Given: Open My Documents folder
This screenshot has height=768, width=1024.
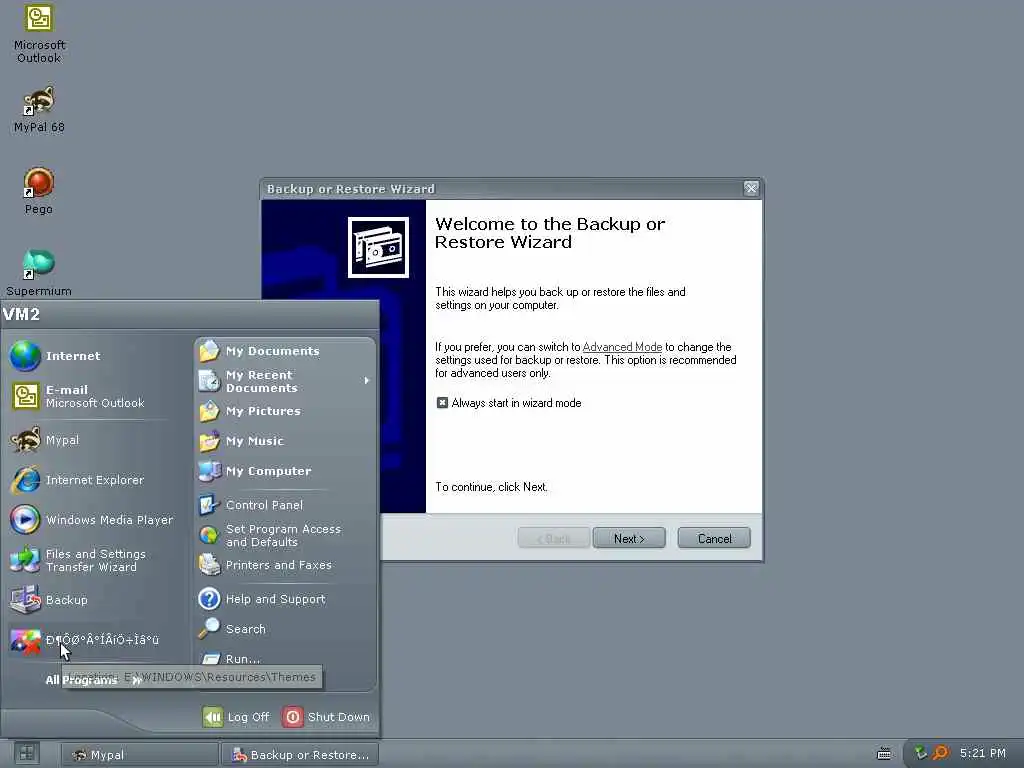Looking at the screenshot, I should coord(285,351).
